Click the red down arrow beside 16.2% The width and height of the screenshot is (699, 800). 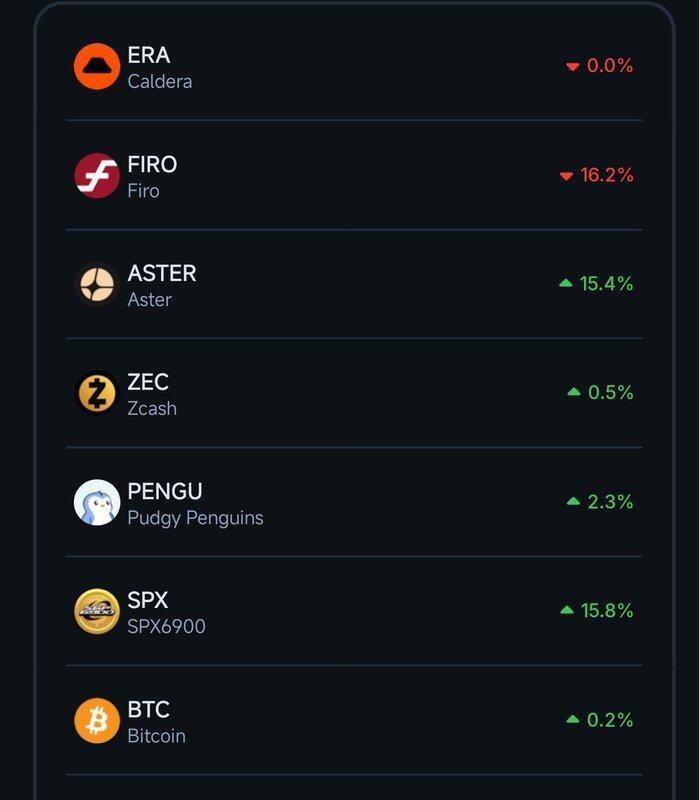pyautogui.click(x=566, y=176)
